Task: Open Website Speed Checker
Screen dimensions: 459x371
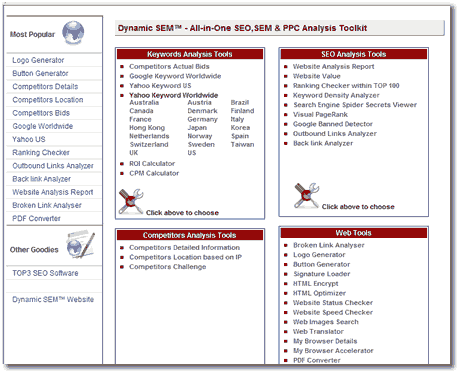Action: (x=333, y=312)
